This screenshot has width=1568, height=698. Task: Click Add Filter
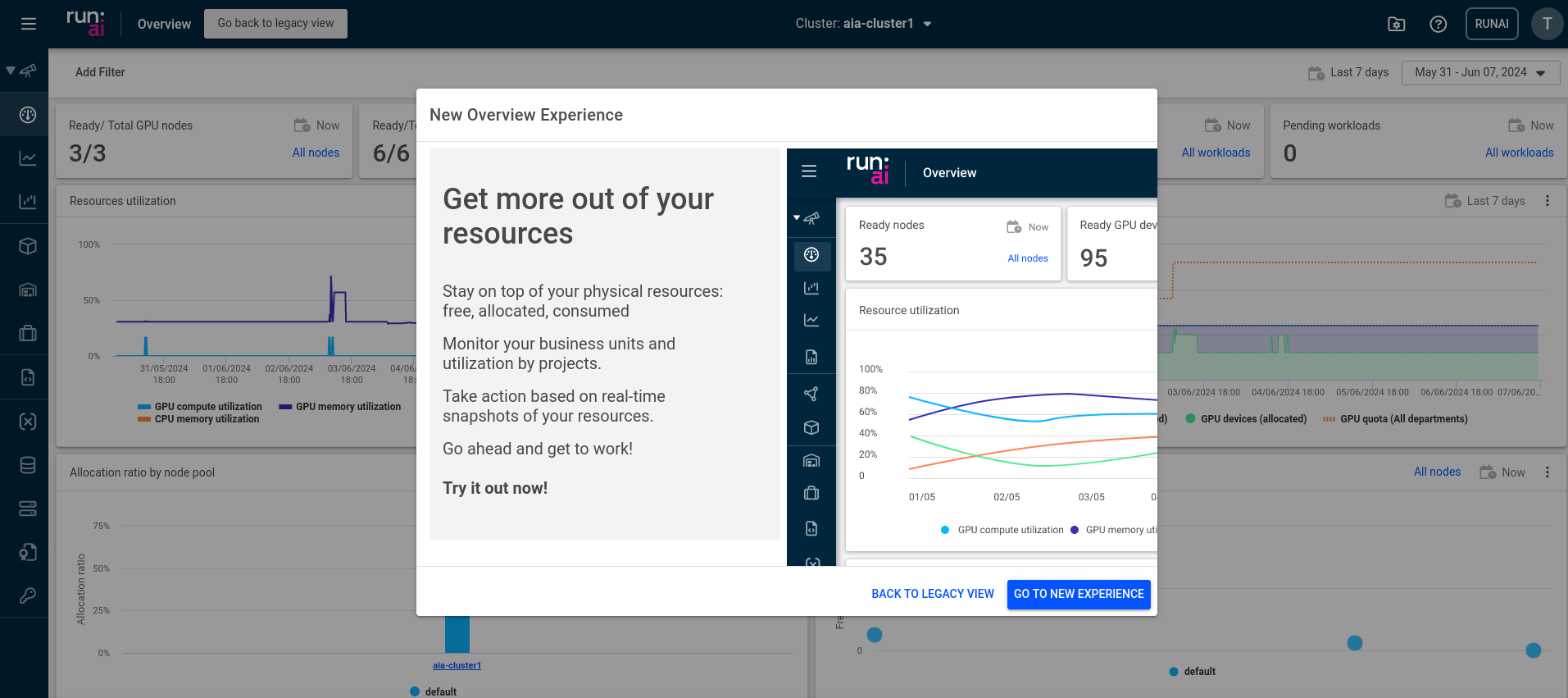100,72
